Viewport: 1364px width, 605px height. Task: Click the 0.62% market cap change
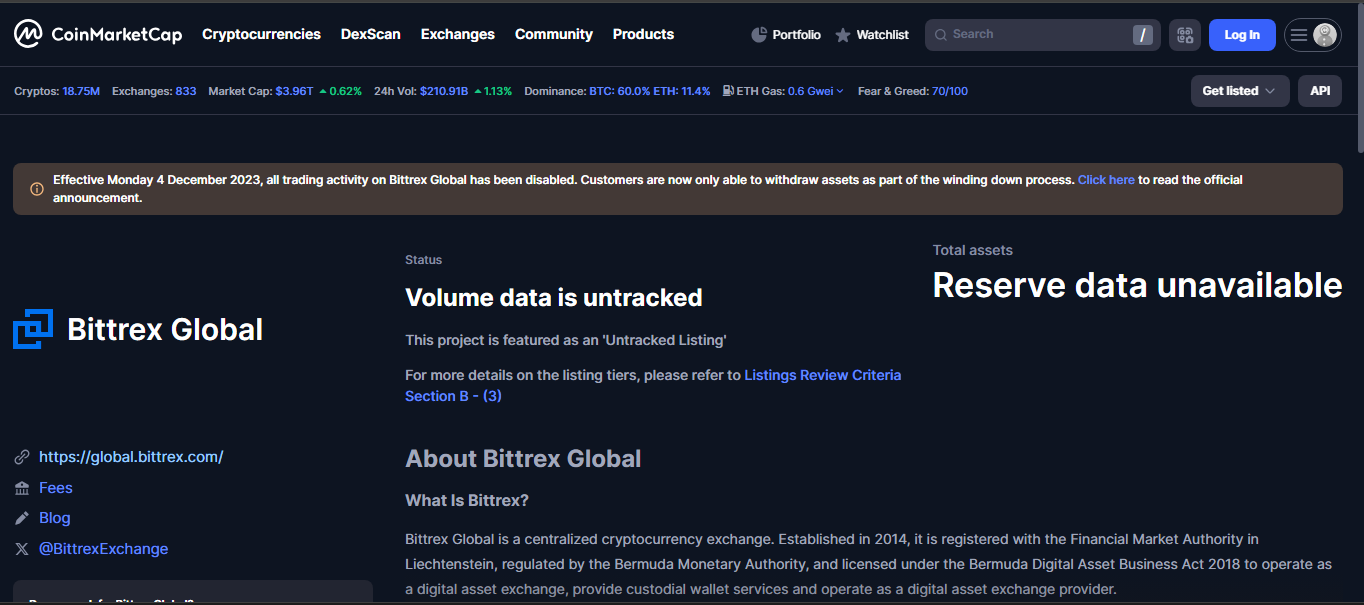[x=340, y=91]
